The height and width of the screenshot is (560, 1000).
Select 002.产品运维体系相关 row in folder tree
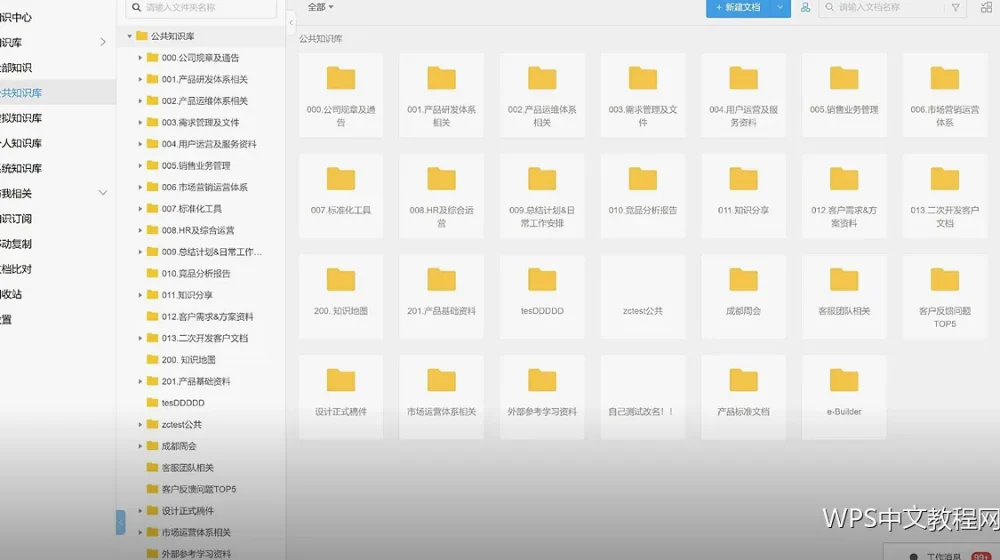pos(201,101)
